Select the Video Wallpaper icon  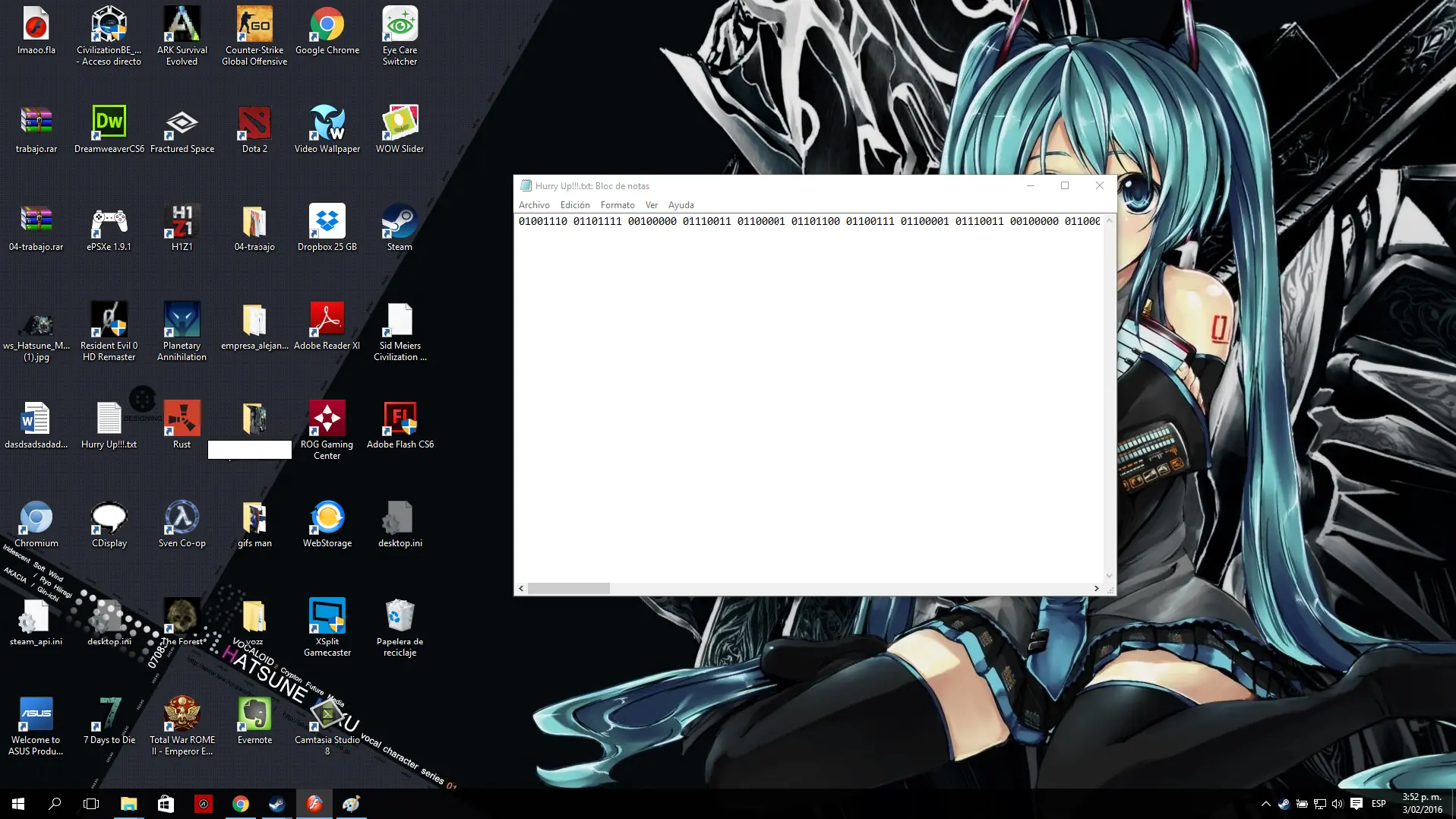click(327, 130)
